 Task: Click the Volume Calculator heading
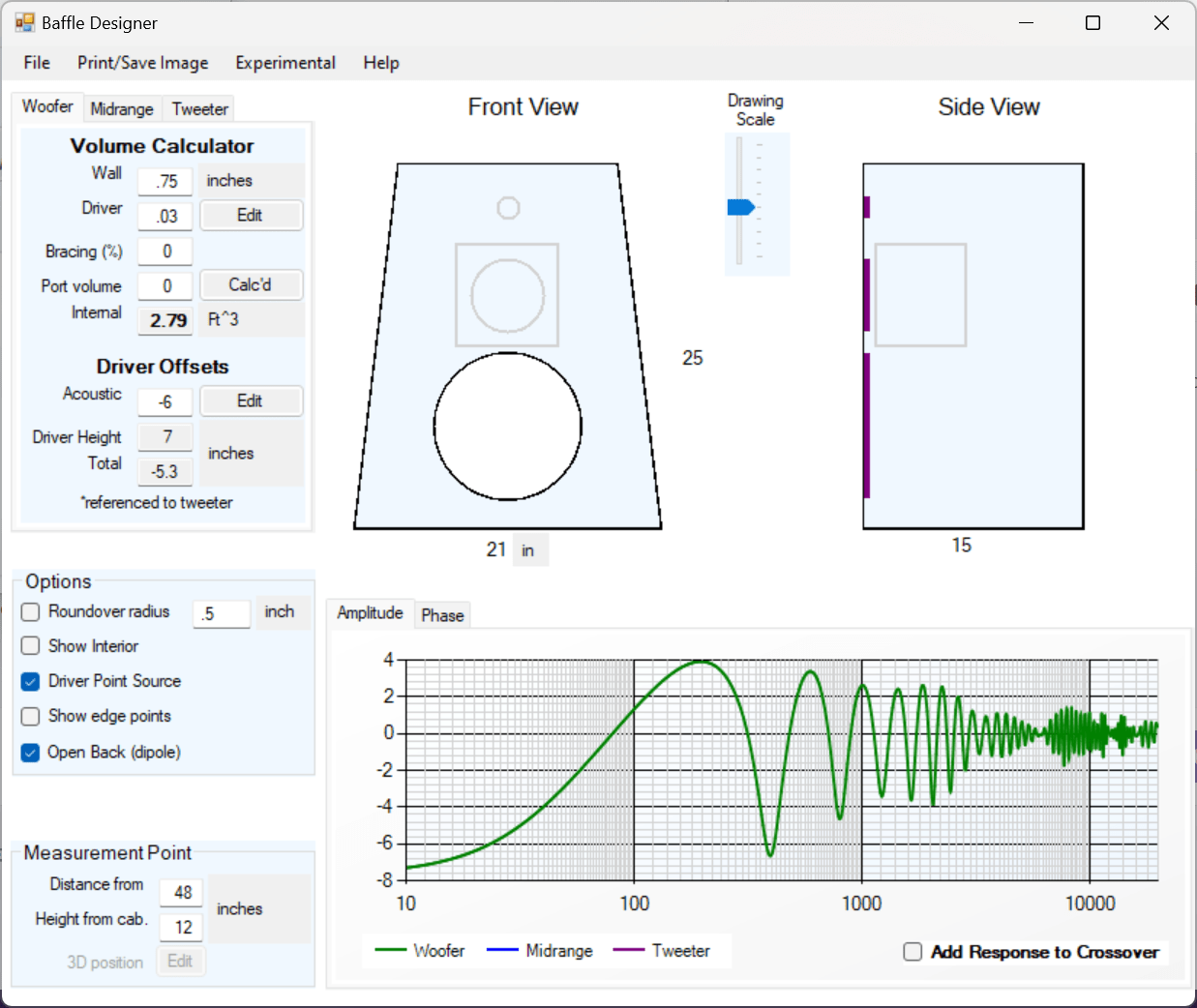[x=162, y=146]
